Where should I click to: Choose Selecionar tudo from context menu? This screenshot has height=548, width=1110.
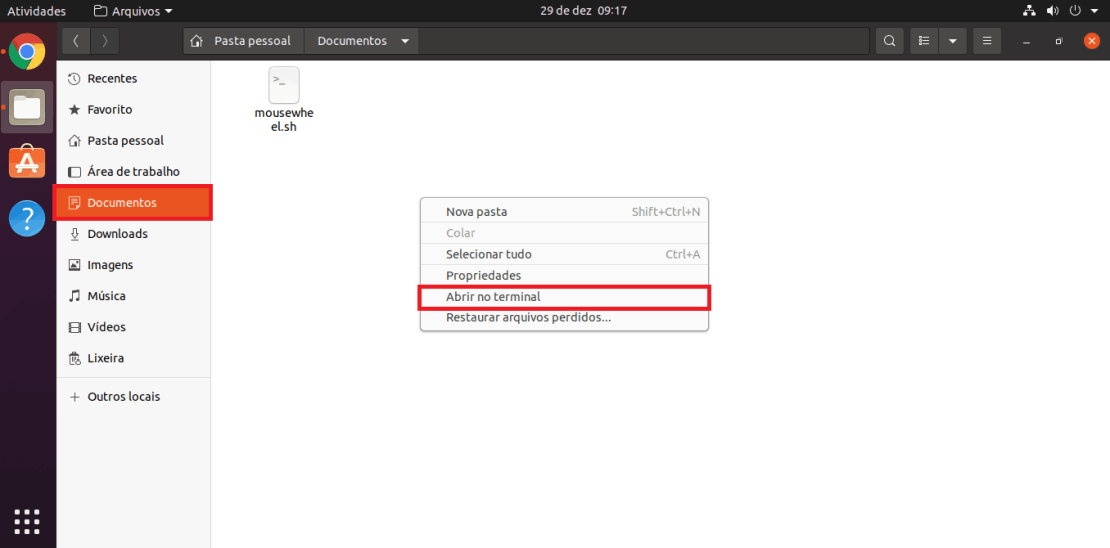[564, 254]
